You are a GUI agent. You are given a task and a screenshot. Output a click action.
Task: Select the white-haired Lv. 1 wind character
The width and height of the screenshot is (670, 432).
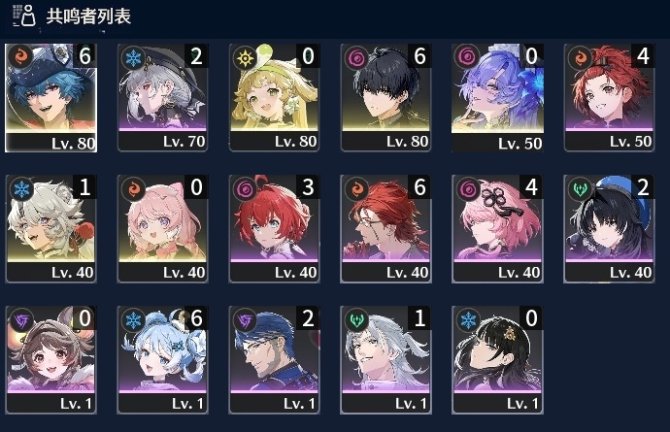(x=385, y=360)
